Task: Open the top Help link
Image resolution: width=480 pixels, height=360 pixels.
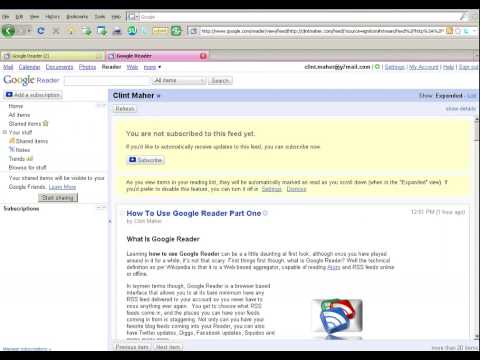Action: click(x=448, y=67)
